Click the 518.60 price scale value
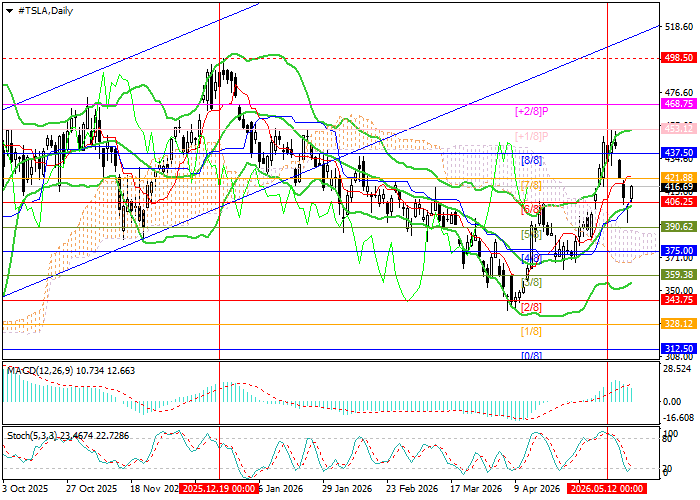 tap(679, 27)
